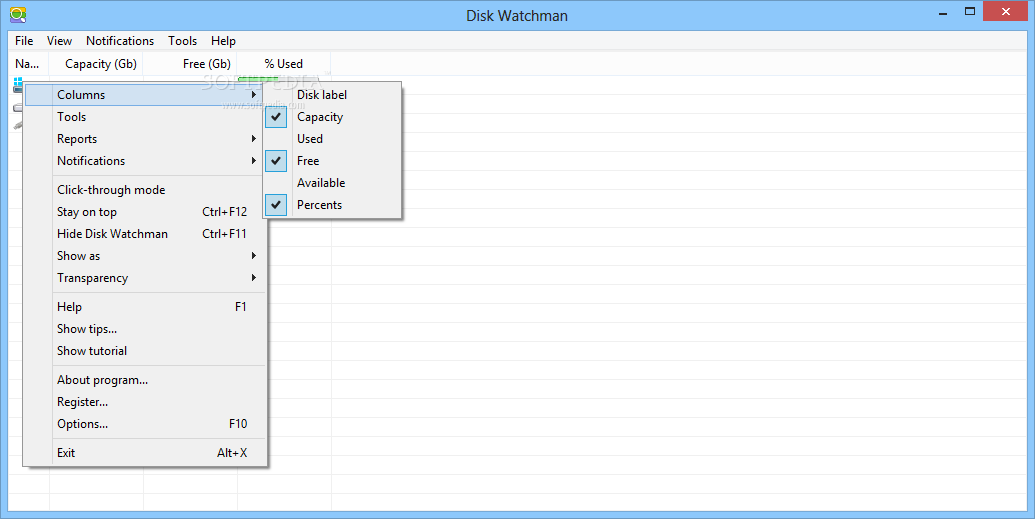Screen dimensions: 1035x519
Task: Choose Exit from the context menu
Action: (x=145, y=453)
